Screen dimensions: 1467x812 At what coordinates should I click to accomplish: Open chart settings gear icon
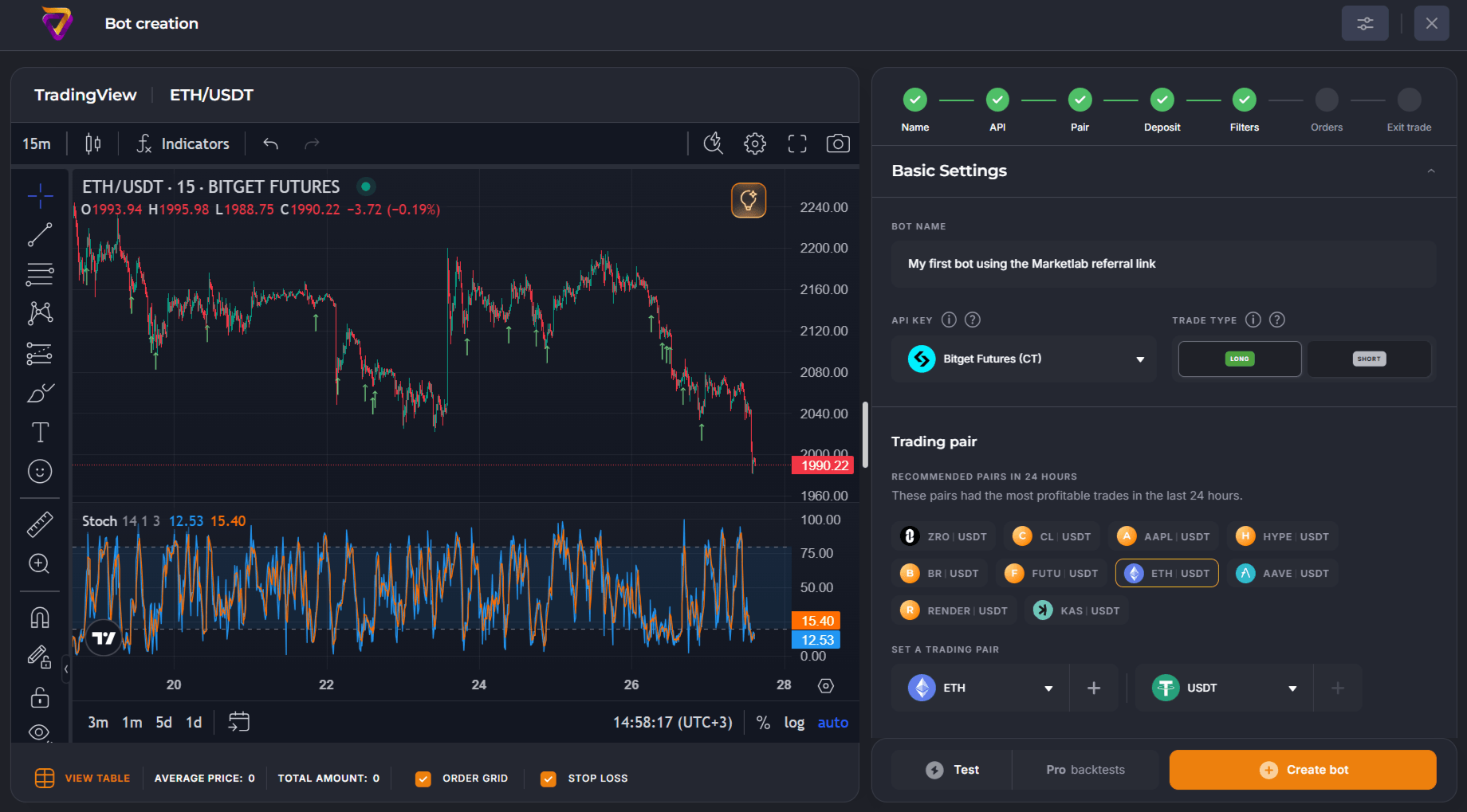click(x=754, y=143)
